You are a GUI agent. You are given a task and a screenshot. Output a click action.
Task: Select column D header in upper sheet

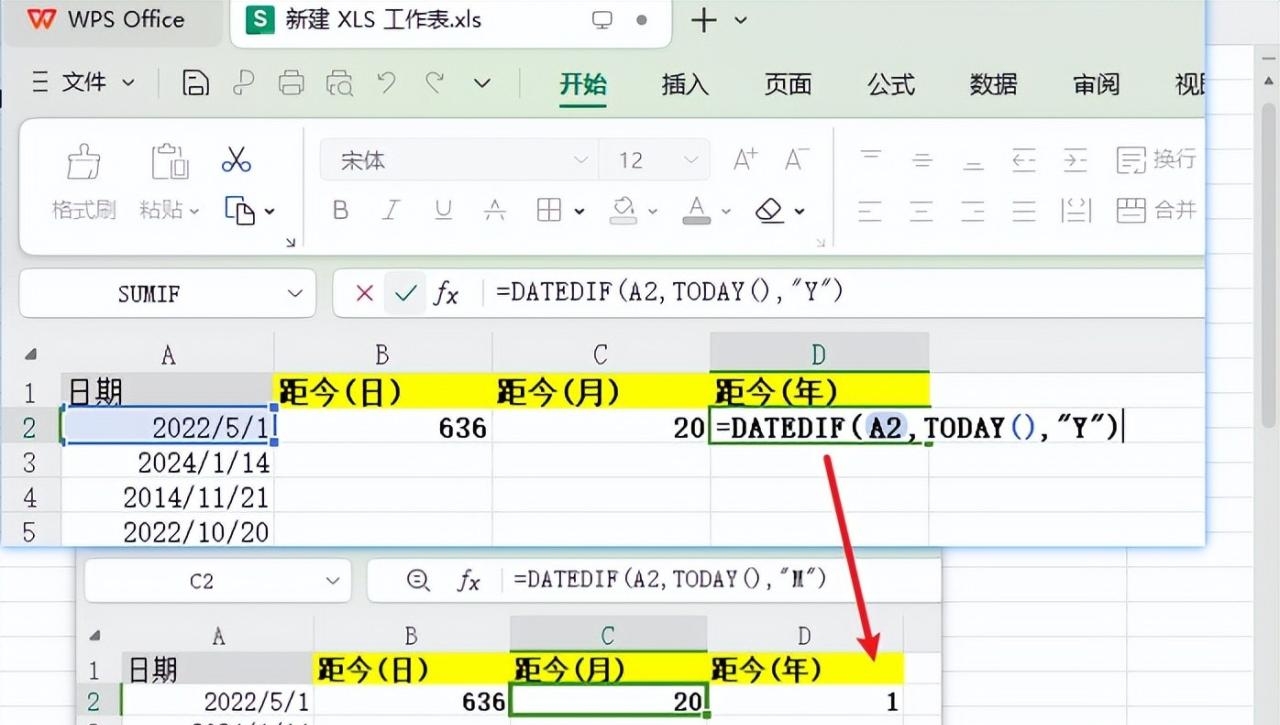pyautogui.click(x=819, y=354)
